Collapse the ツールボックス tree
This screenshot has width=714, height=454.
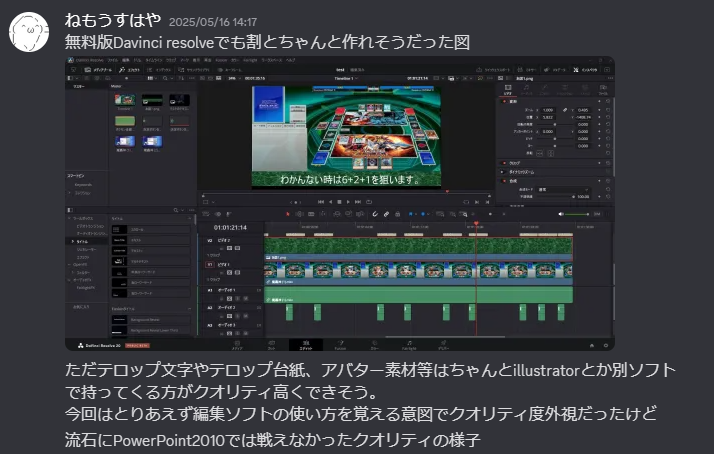70,218
